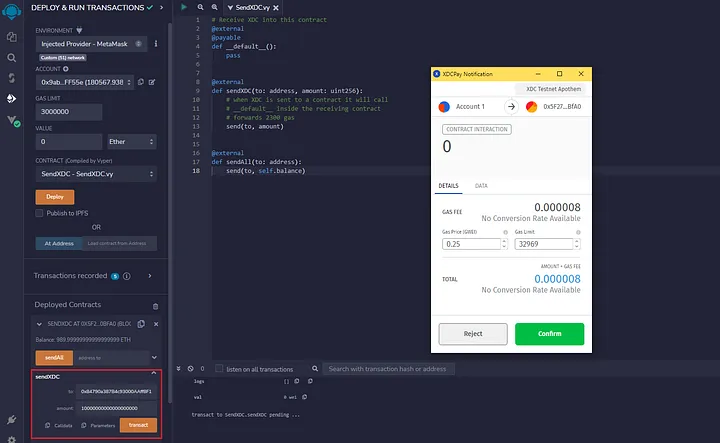Viewport: 720px width, 443px height.
Task: Open the Ether unit dropdown
Action: click(x=131, y=142)
